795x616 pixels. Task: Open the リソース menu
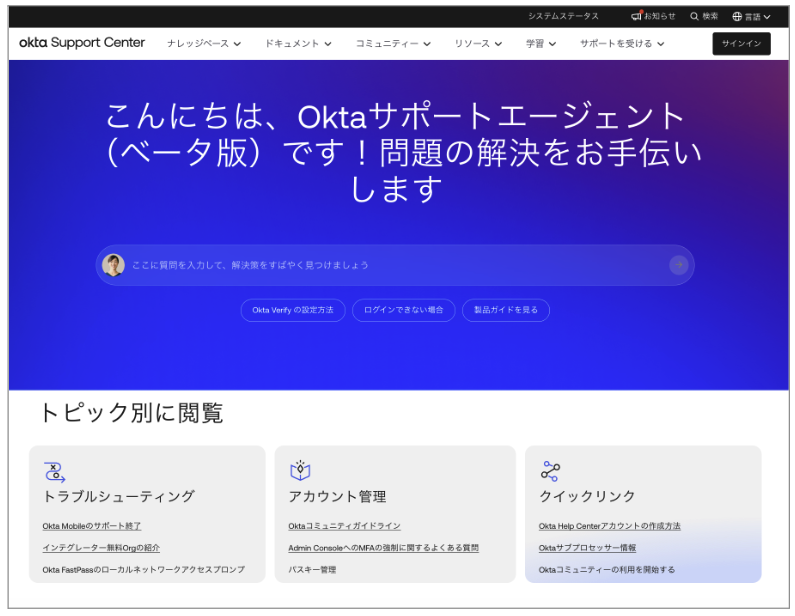tap(478, 44)
